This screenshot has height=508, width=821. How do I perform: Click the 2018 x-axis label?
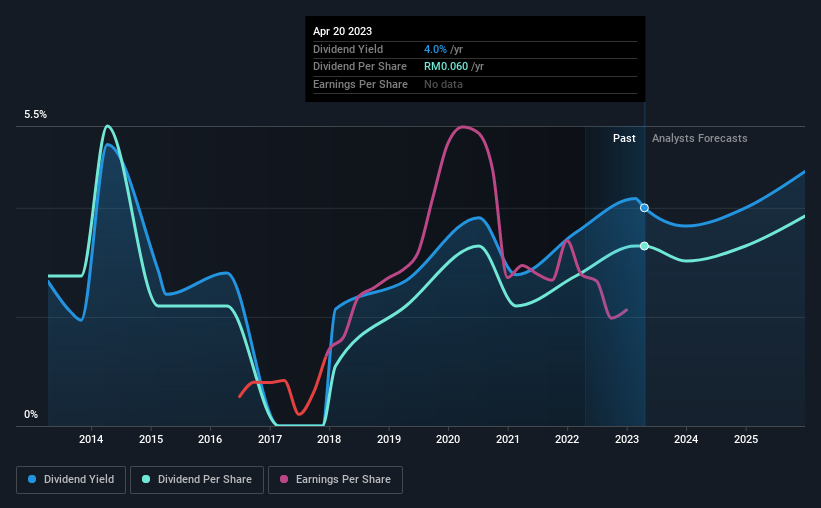[329, 439]
